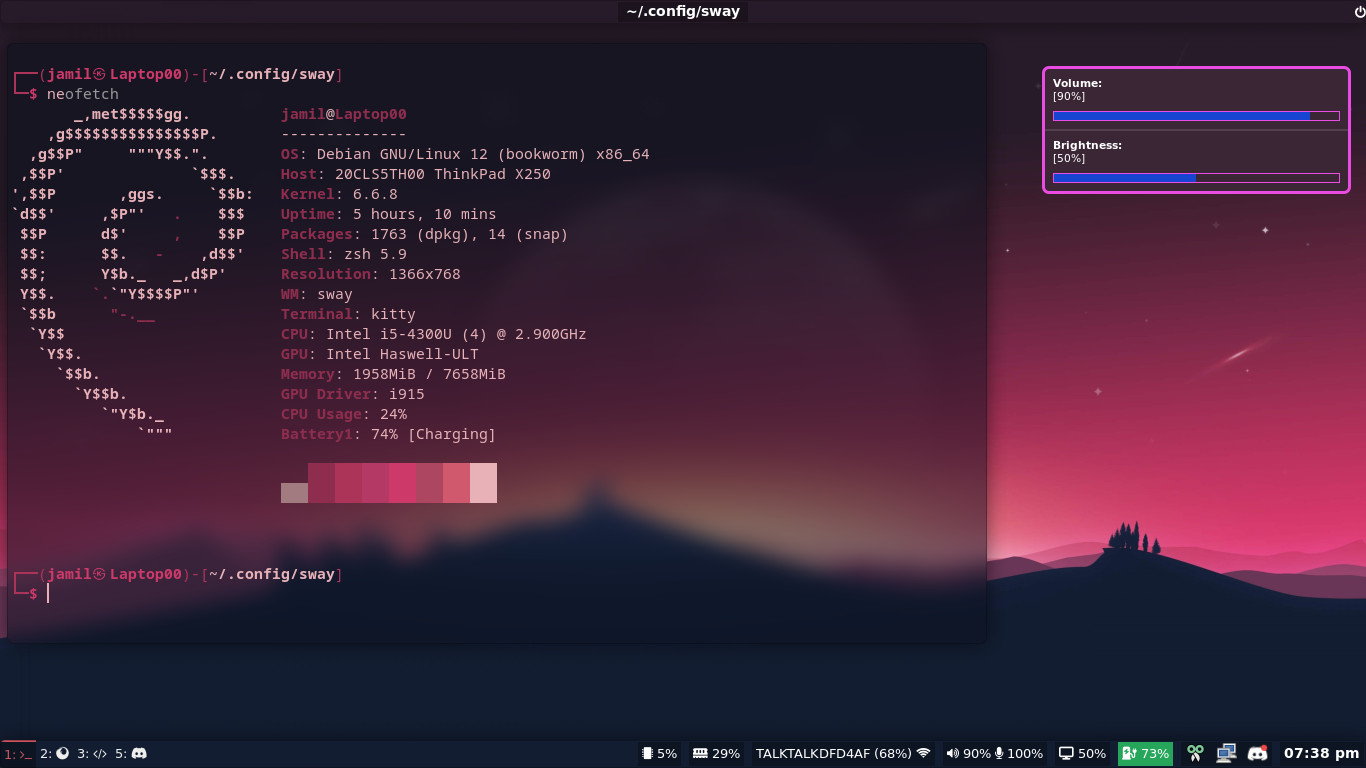
Task: Click the Volume progress bar
Action: pyautogui.click(x=1196, y=116)
